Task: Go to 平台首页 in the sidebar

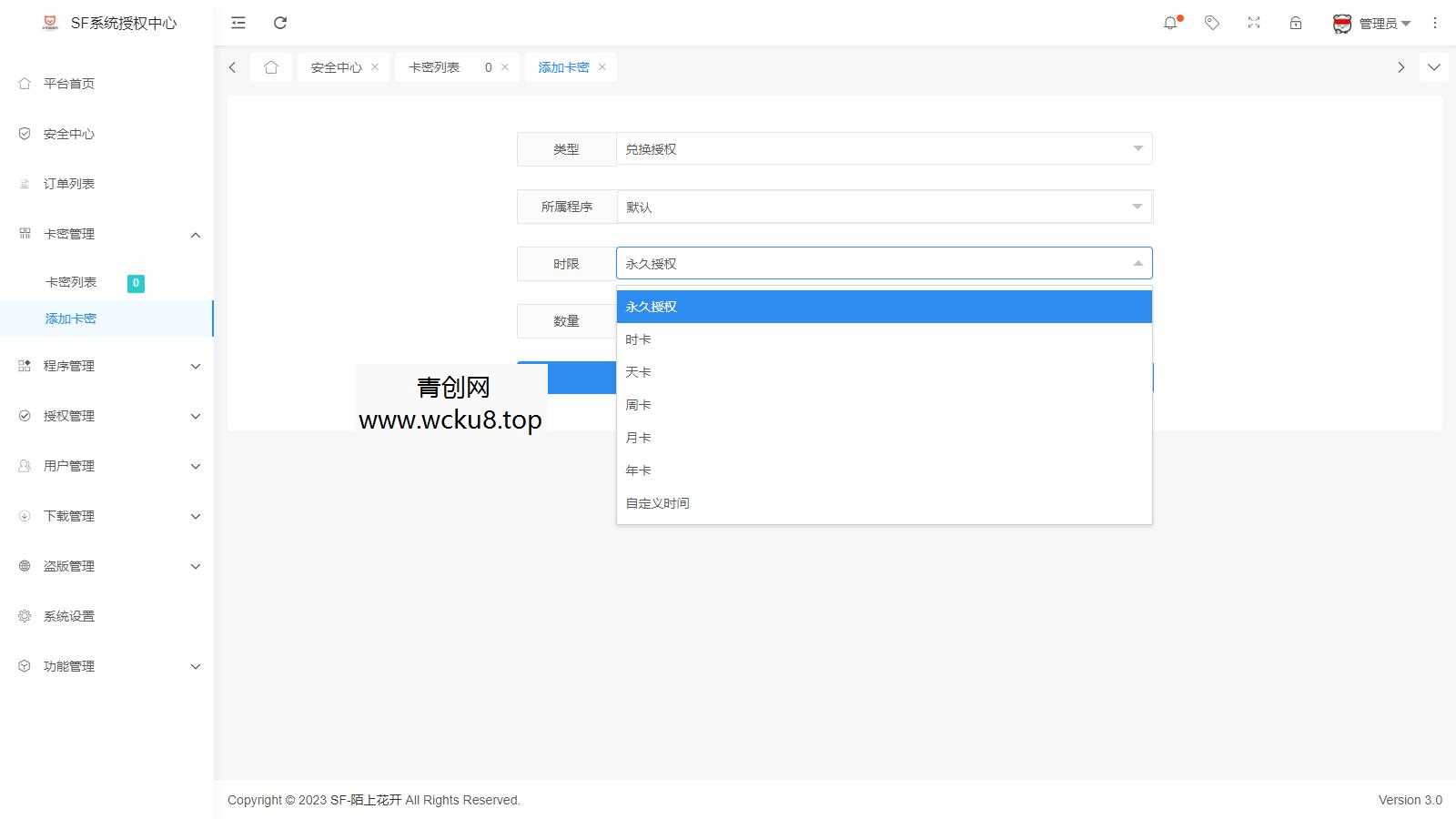Action: [67, 83]
